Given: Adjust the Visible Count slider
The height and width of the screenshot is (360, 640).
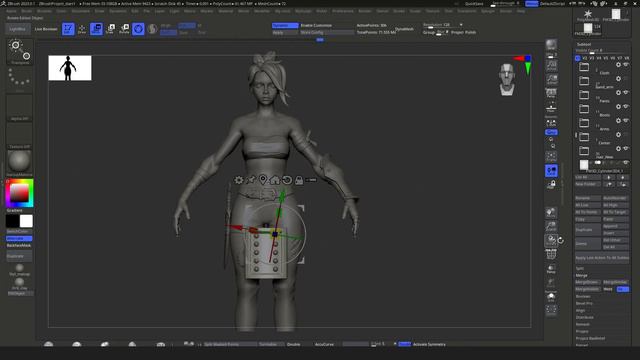Looking at the screenshot, I should tap(602, 51).
